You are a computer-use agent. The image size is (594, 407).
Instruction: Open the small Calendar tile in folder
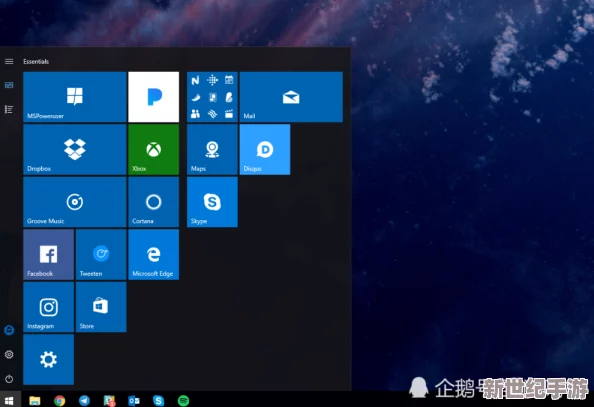pyautogui.click(x=229, y=80)
